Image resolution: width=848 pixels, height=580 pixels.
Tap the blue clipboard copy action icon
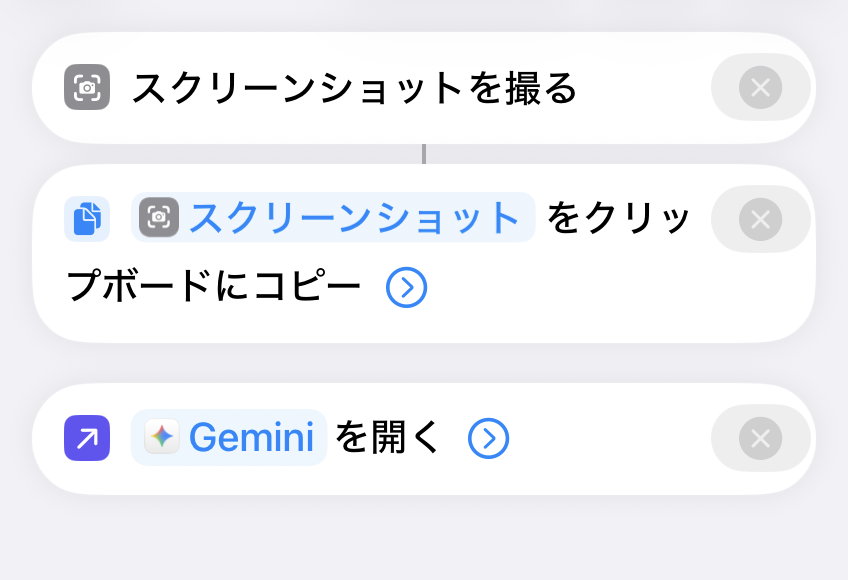[87, 219]
